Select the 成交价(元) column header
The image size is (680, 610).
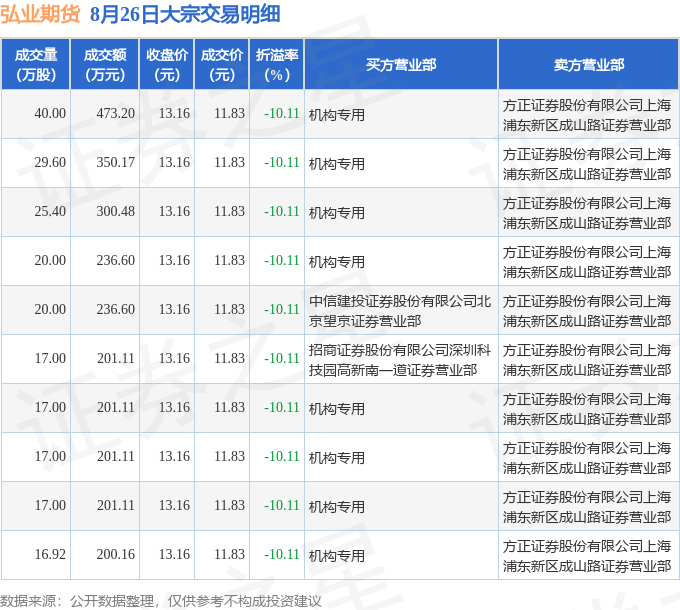(x=222, y=65)
